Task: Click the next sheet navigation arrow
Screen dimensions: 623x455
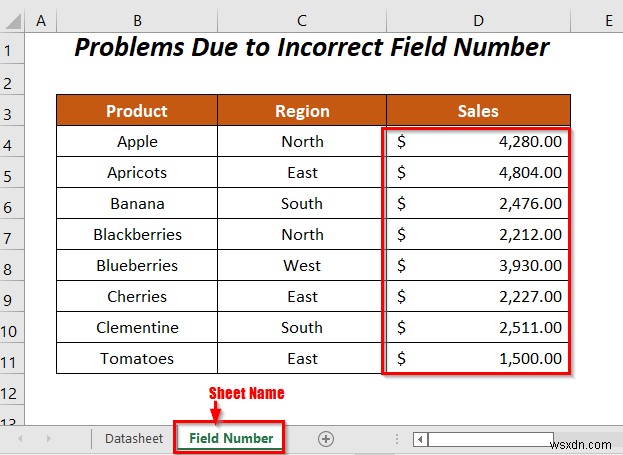Action: pos(47,438)
